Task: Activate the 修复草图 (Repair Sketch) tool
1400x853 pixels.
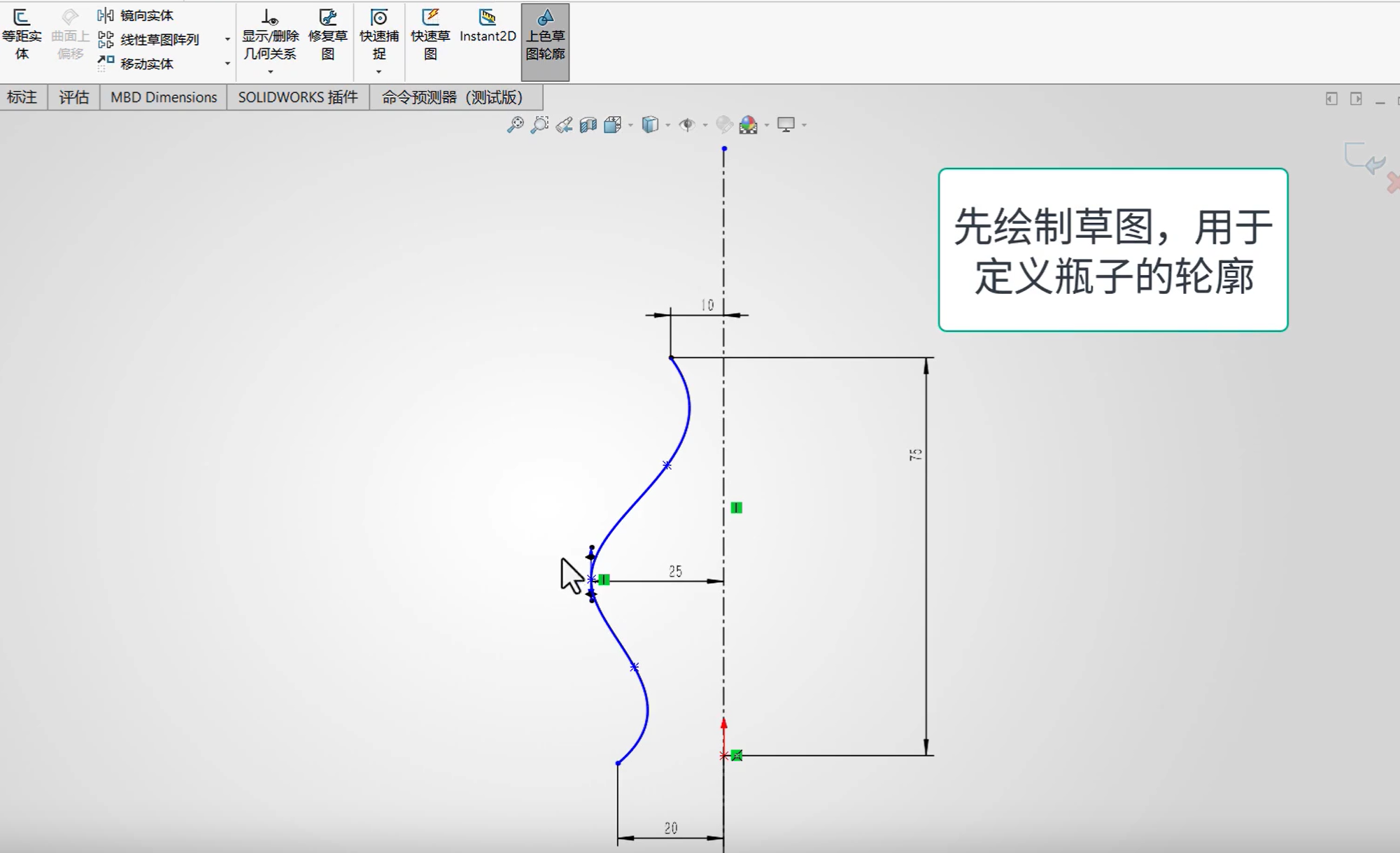Action: (x=328, y=34)
